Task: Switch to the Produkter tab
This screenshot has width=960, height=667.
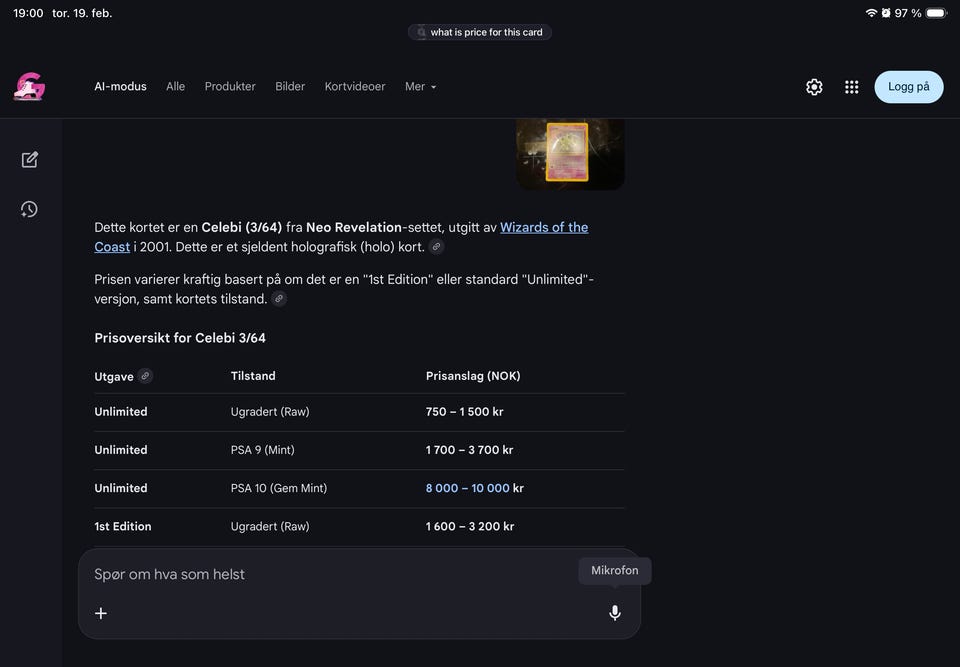Action: (230, 86)
